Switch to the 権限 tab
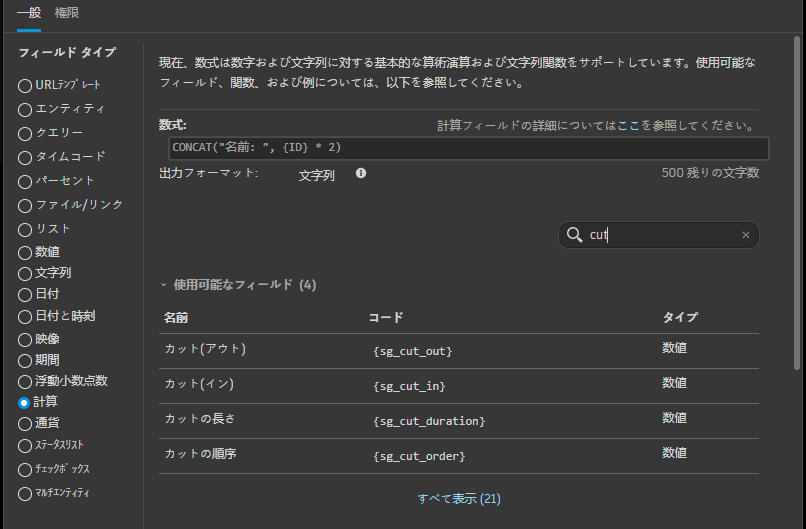Screen dimensions: 806x529 (67, 13)
